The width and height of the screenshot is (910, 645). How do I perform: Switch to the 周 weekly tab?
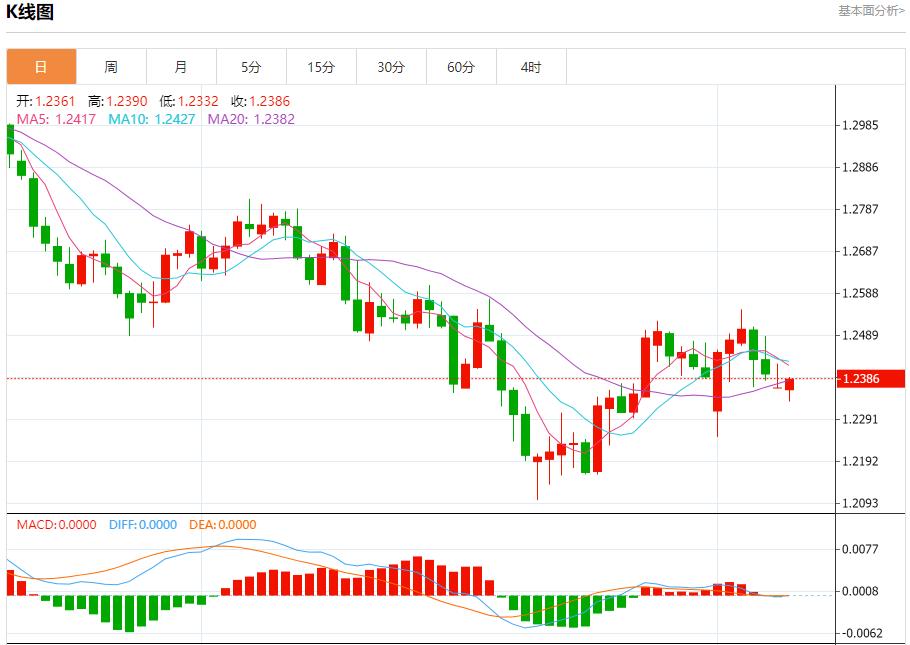111,67
